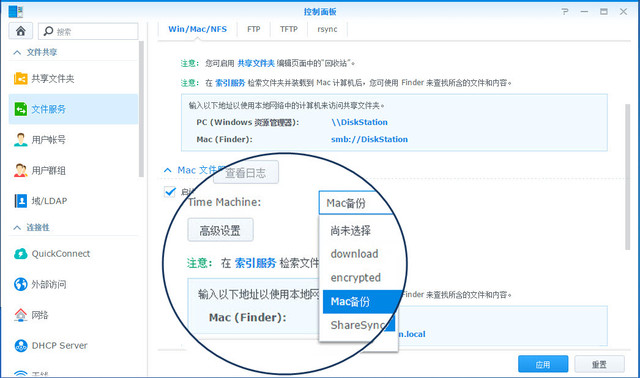Image resolution: width=640 pixels, height=378 pixels.
Task: Click the "PC (Windows 资源管理器):" label
Action: pos(248,122)
